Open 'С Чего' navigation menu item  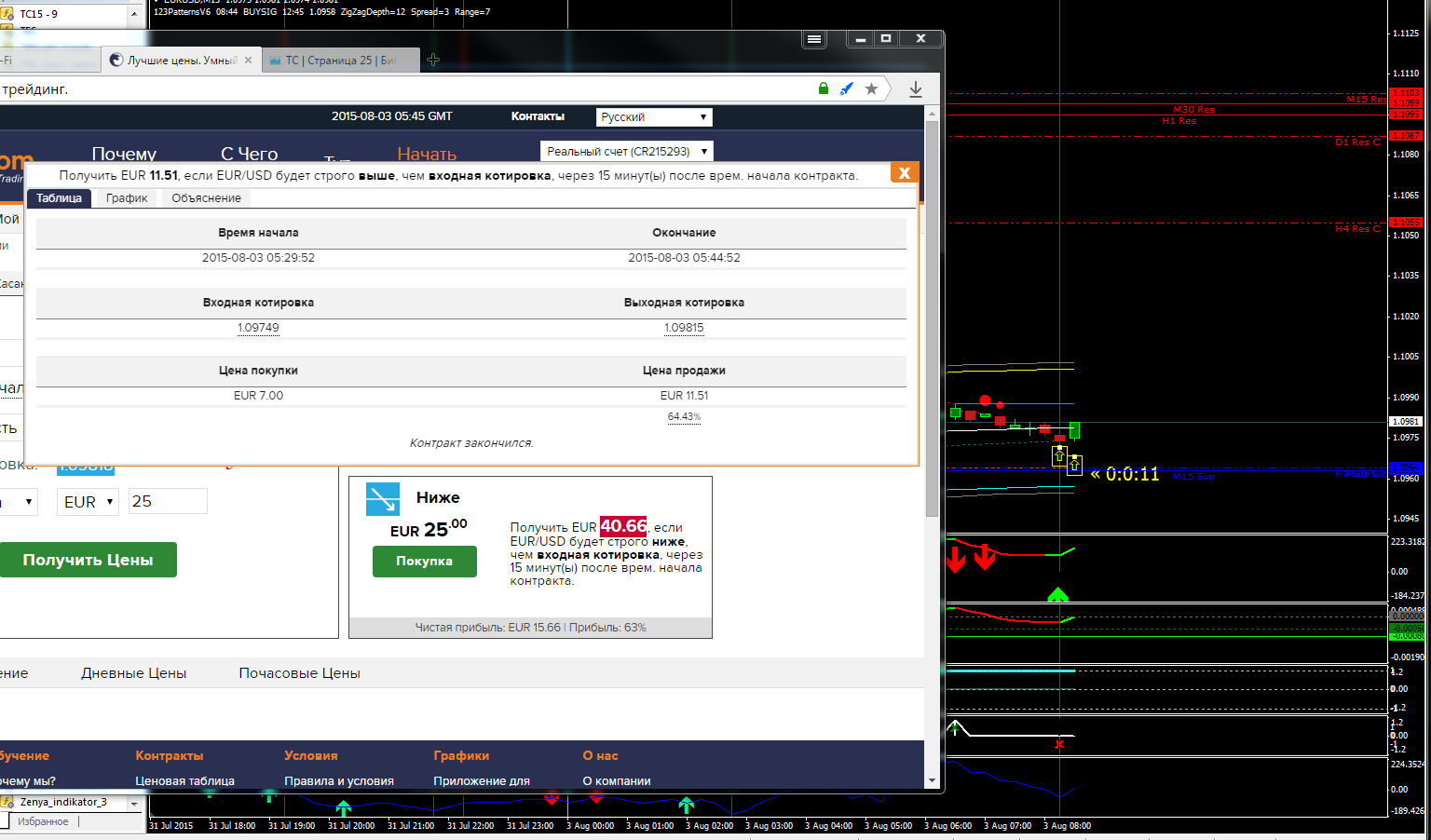click(250, 154)
